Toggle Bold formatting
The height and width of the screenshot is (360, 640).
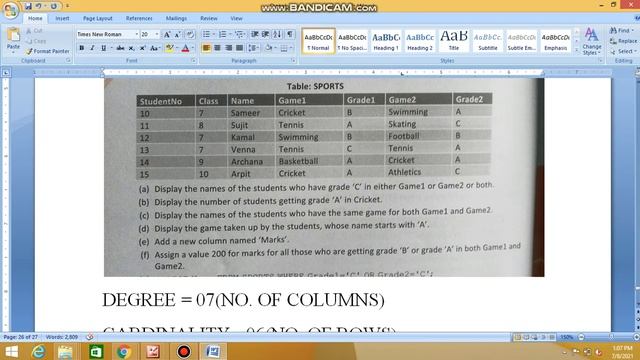tap(82, 48)
